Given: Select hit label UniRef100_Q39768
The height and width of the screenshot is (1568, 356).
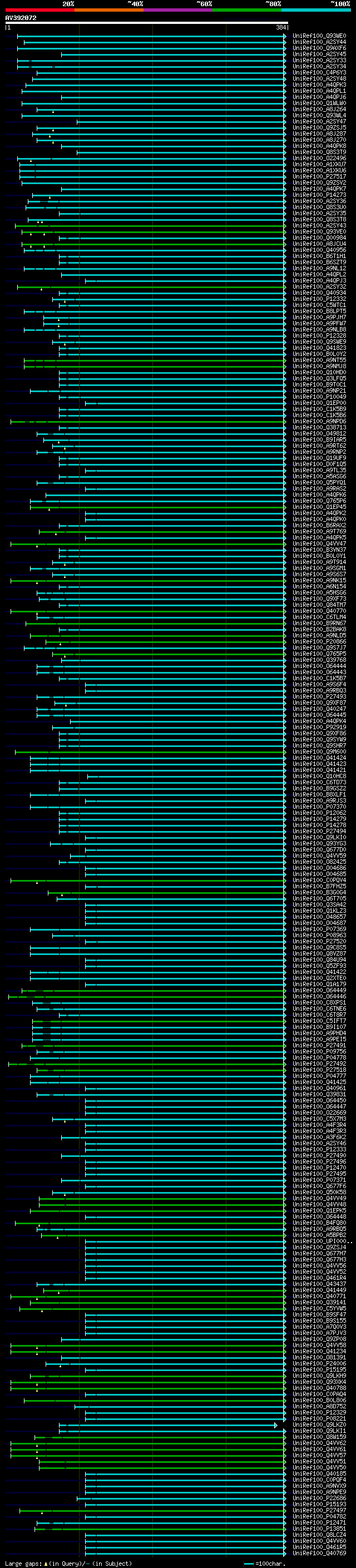Looking at the screenshot, I should pyautogui.click(x=319, y=660).
